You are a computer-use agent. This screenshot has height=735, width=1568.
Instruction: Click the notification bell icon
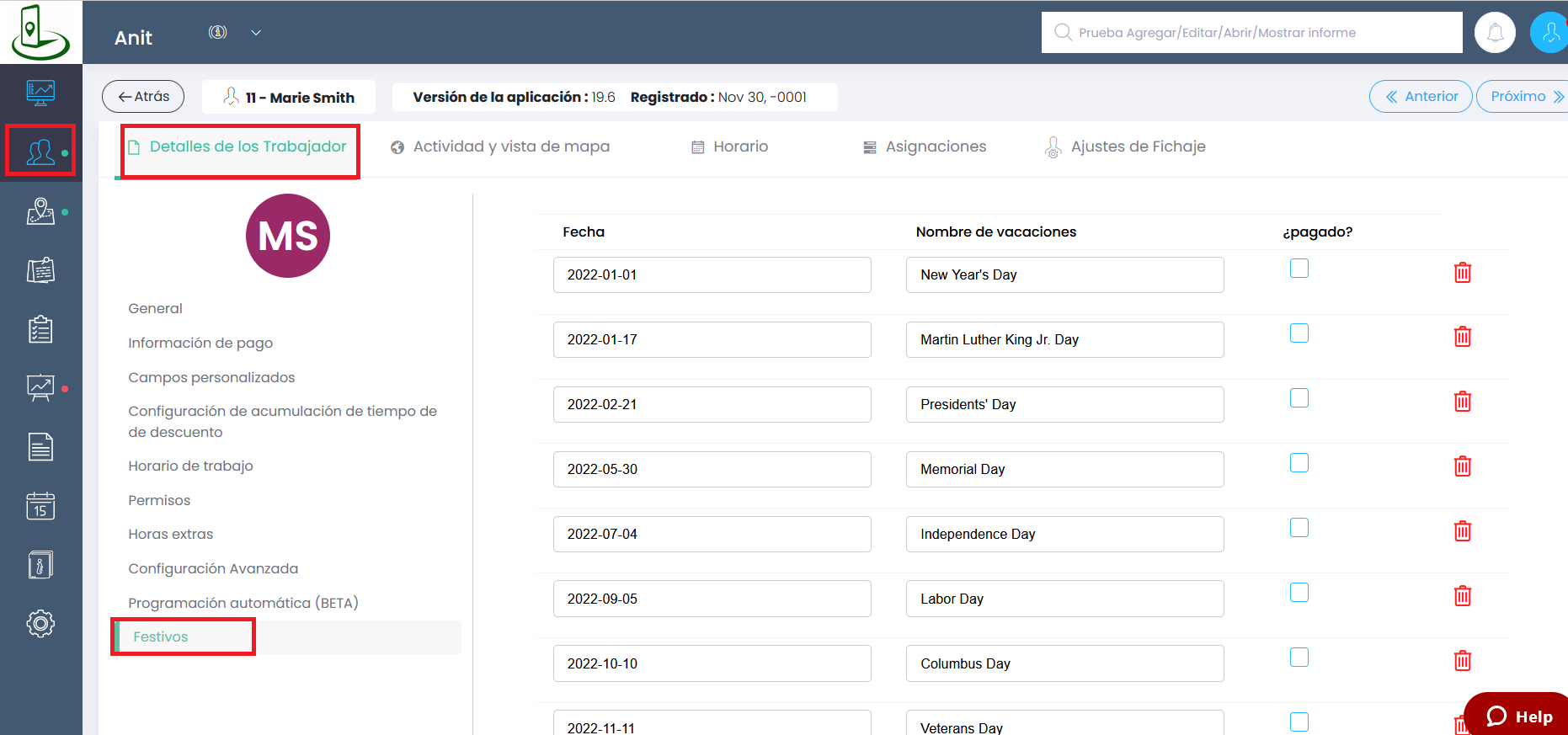(x=1495, y=33)
